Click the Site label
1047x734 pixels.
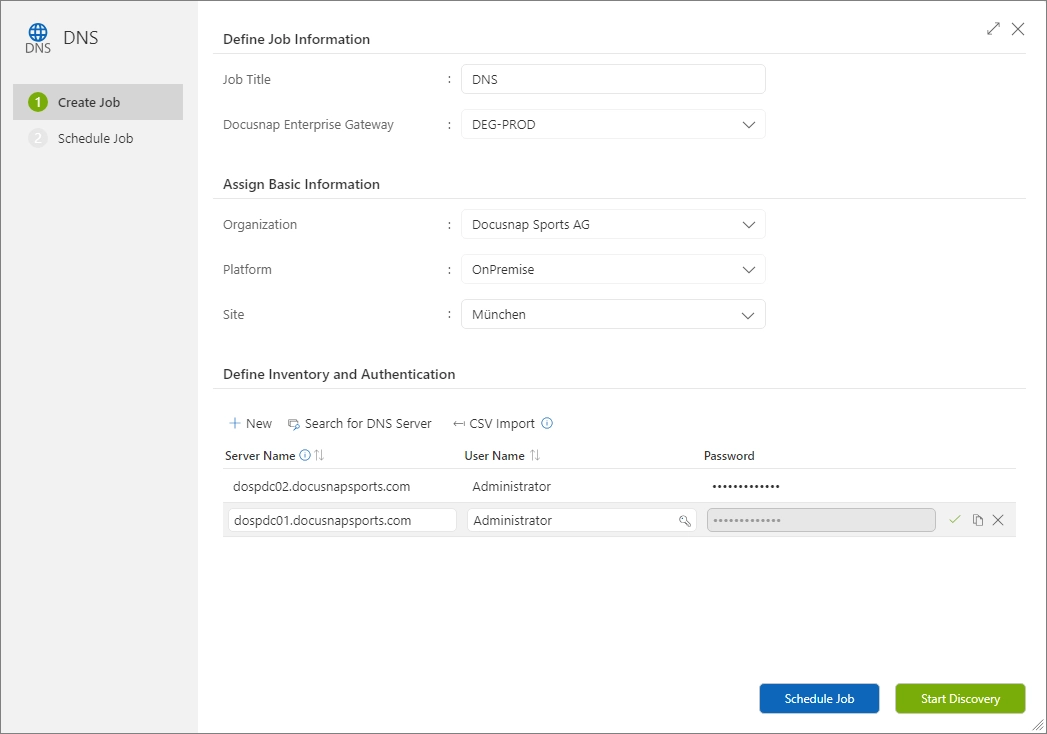234,314
